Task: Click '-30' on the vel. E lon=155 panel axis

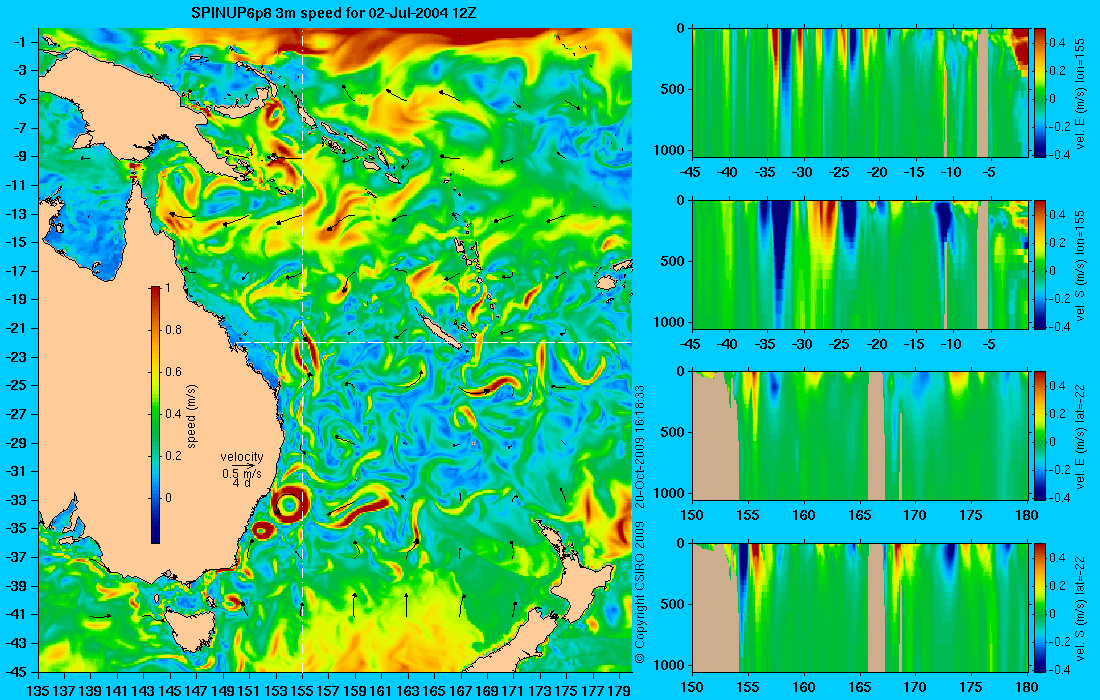Action: pos(803,173)
